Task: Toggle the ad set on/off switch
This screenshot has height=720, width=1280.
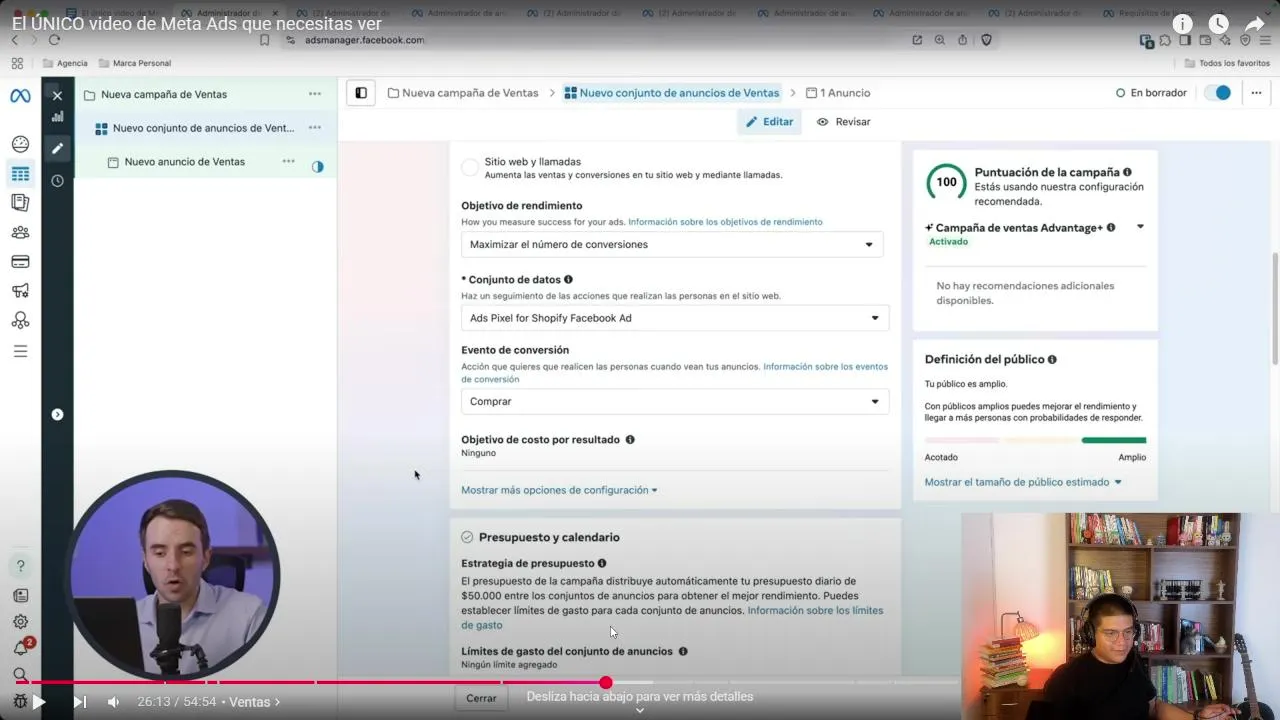Action: [x=1217, y=93]
